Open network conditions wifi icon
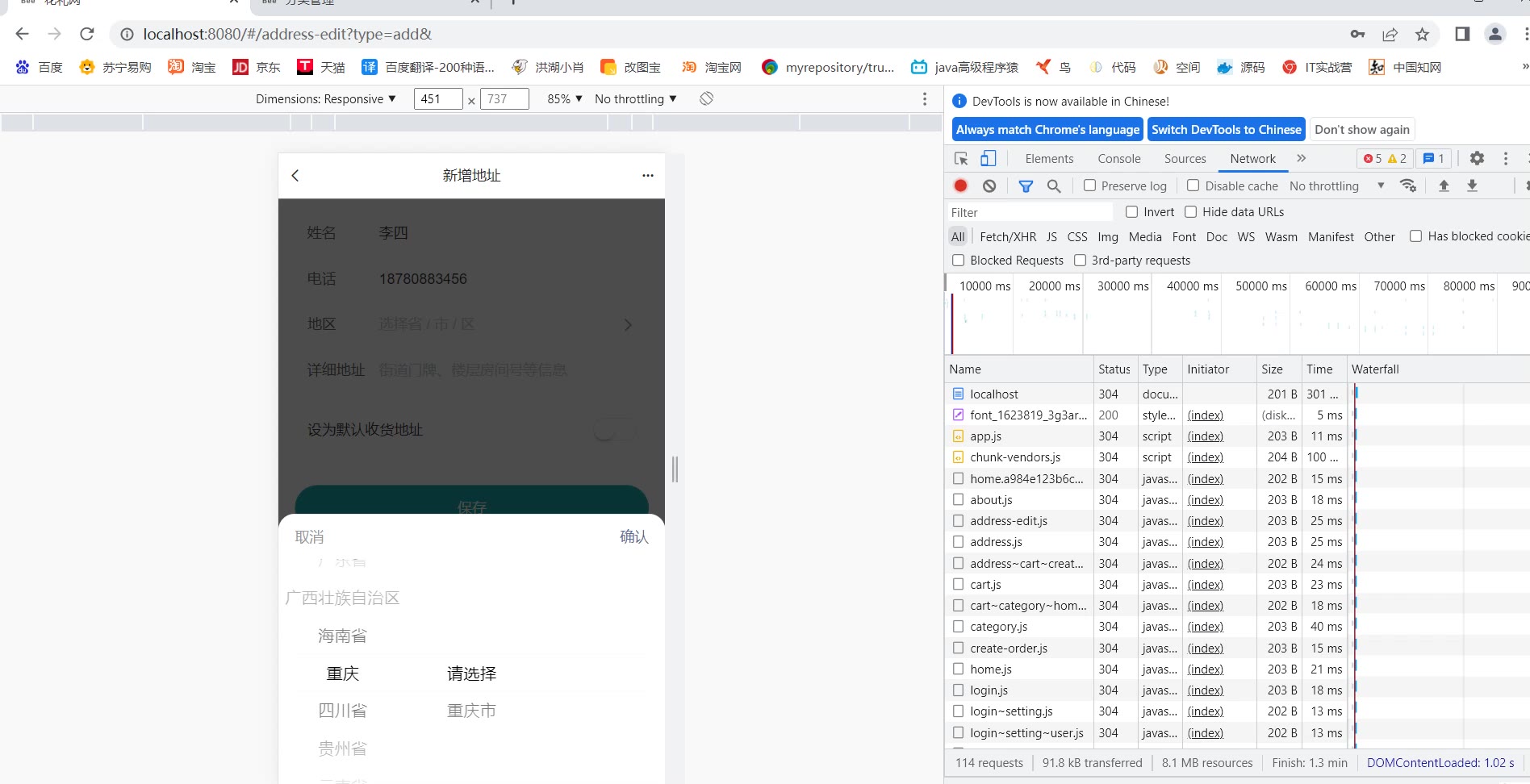This screenshot has width=1530, height=784. 1408,186
